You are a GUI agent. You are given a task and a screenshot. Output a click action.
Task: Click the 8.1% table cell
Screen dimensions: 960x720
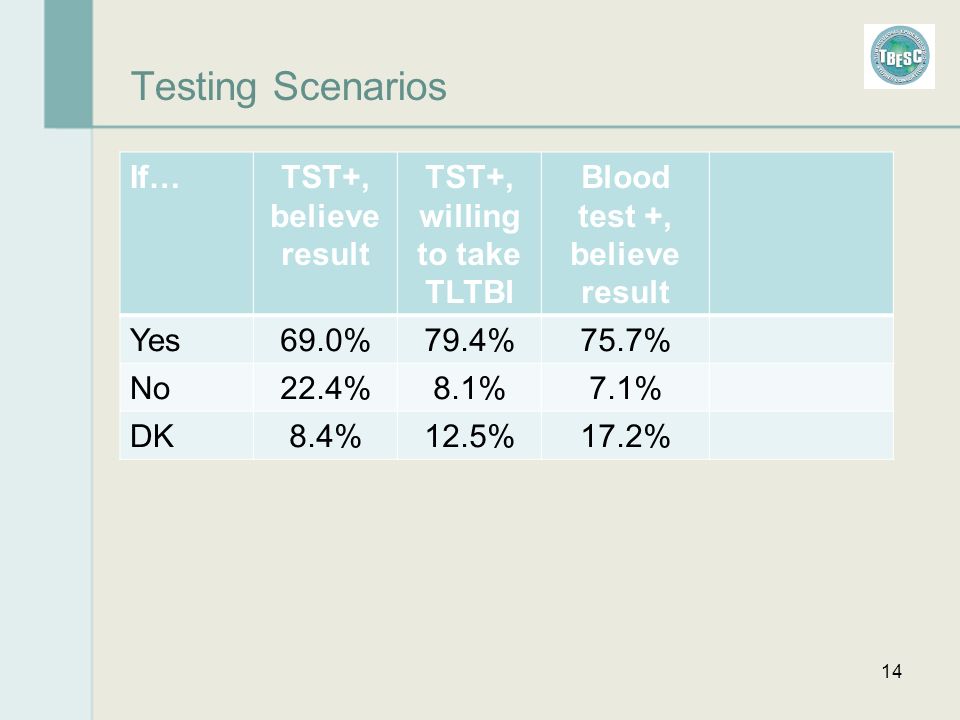(x=469, y=387)
